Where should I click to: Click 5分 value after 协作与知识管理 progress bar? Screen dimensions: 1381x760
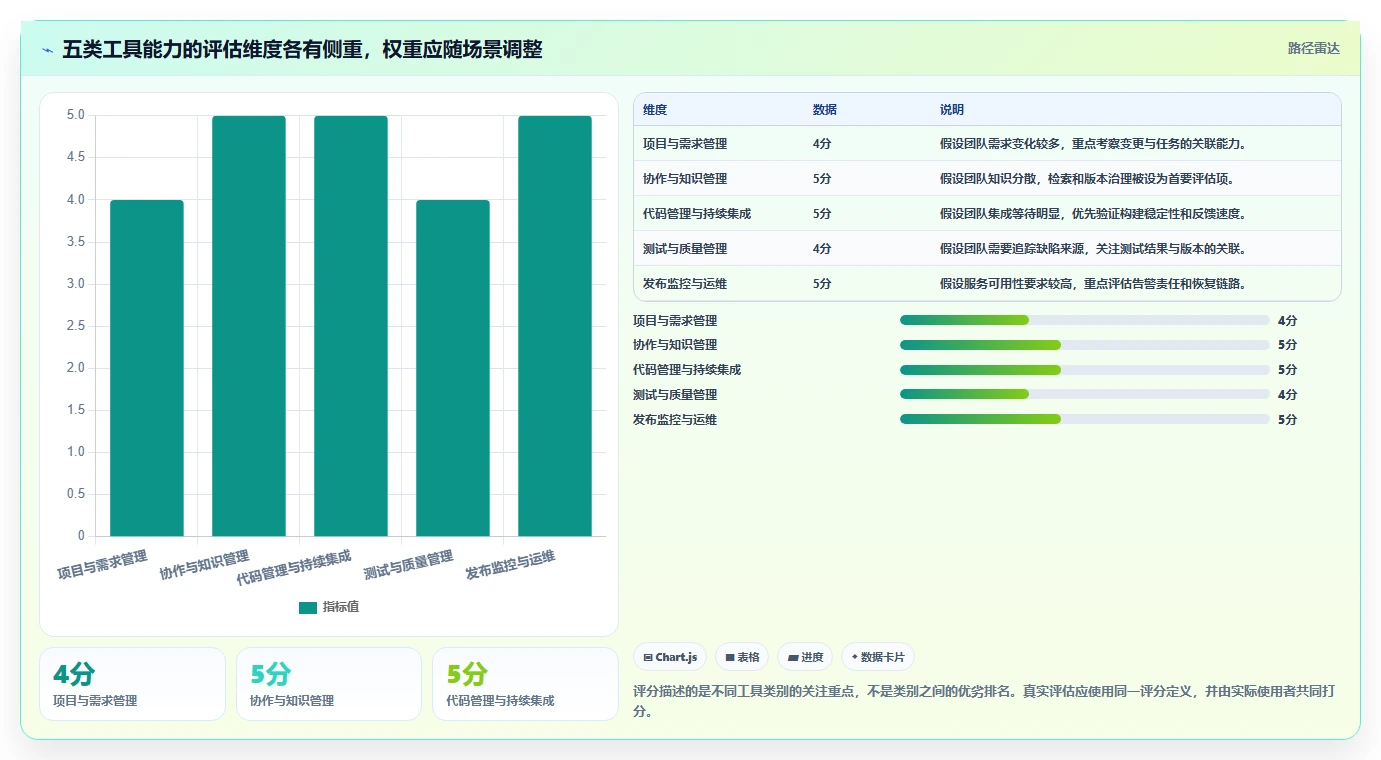1288,344
